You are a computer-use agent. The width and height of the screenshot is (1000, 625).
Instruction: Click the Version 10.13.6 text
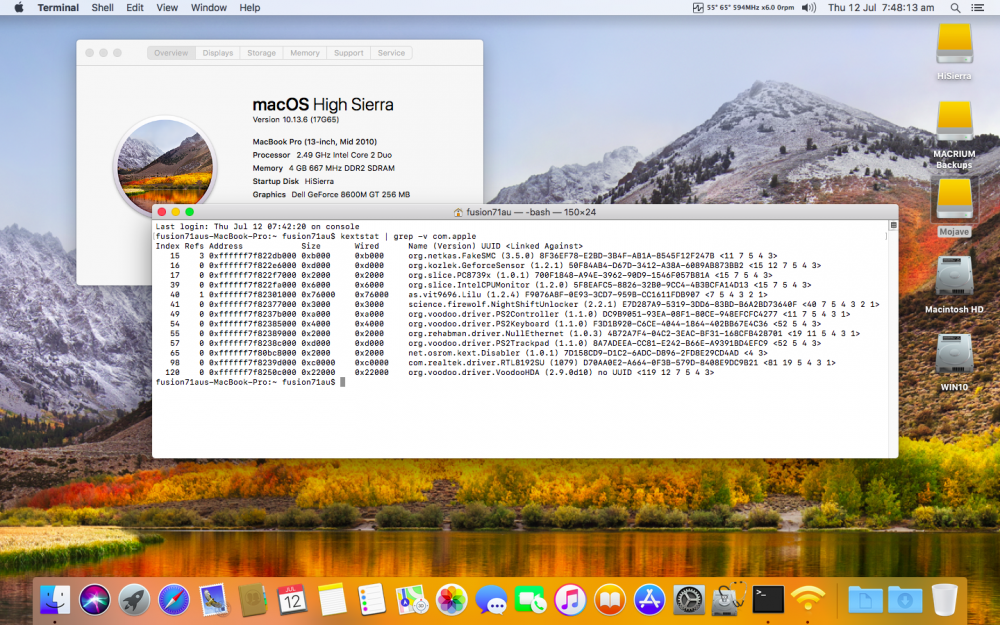tap(296, 119)
